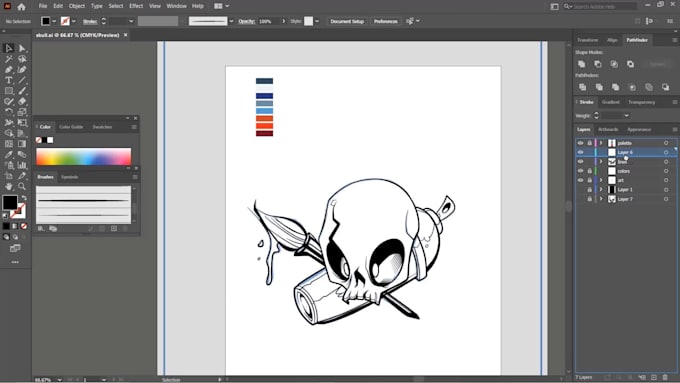Unlock the palette layer lock
Image resolution: width=680 pixels, height=383 pixels.
tap(589, 143)
